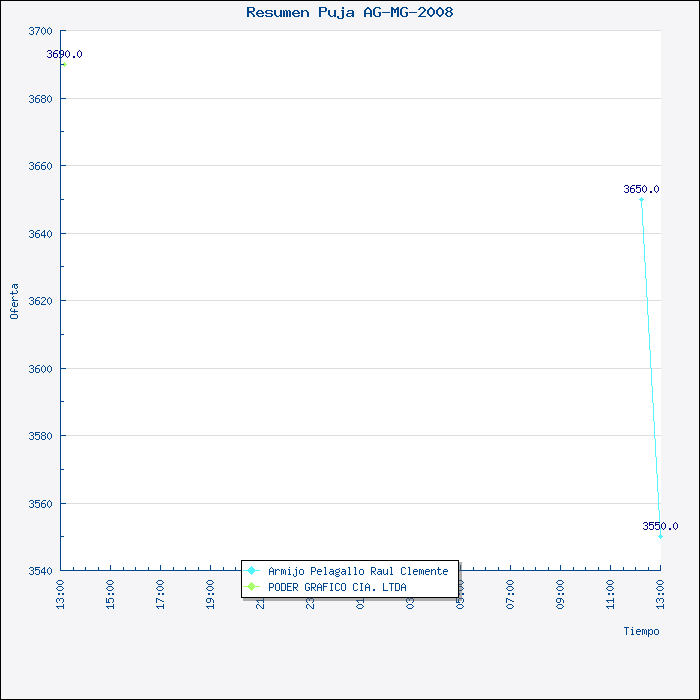Click the 'PODER GRAFICO CIA. LTDA' legend text
This screenshot has height=700, width=700.
coord(337,587)
